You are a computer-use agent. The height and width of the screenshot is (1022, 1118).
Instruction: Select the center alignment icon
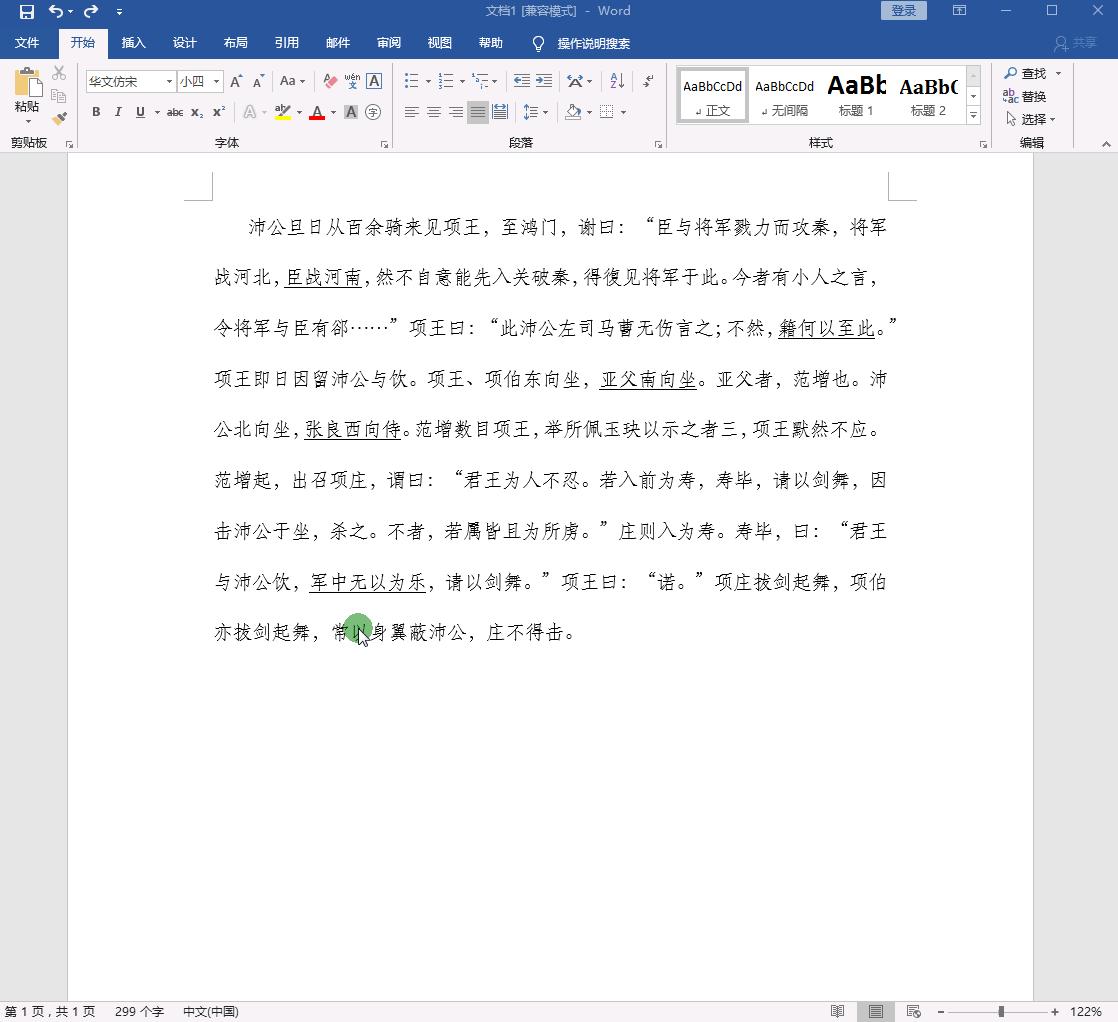(432, 112)
